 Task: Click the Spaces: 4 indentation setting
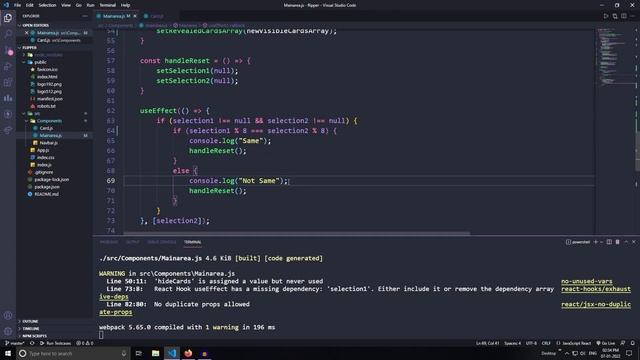tap(512, 343)
